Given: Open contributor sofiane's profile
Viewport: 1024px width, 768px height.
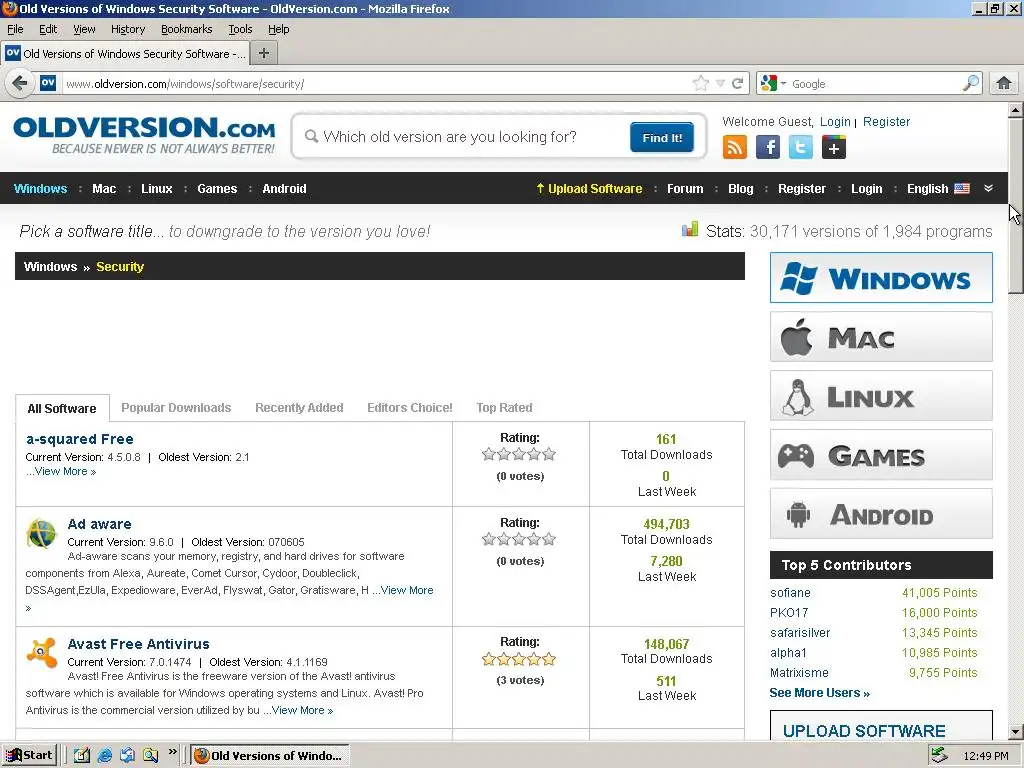Looking at the screenshot, I should (x=790, y=593).
